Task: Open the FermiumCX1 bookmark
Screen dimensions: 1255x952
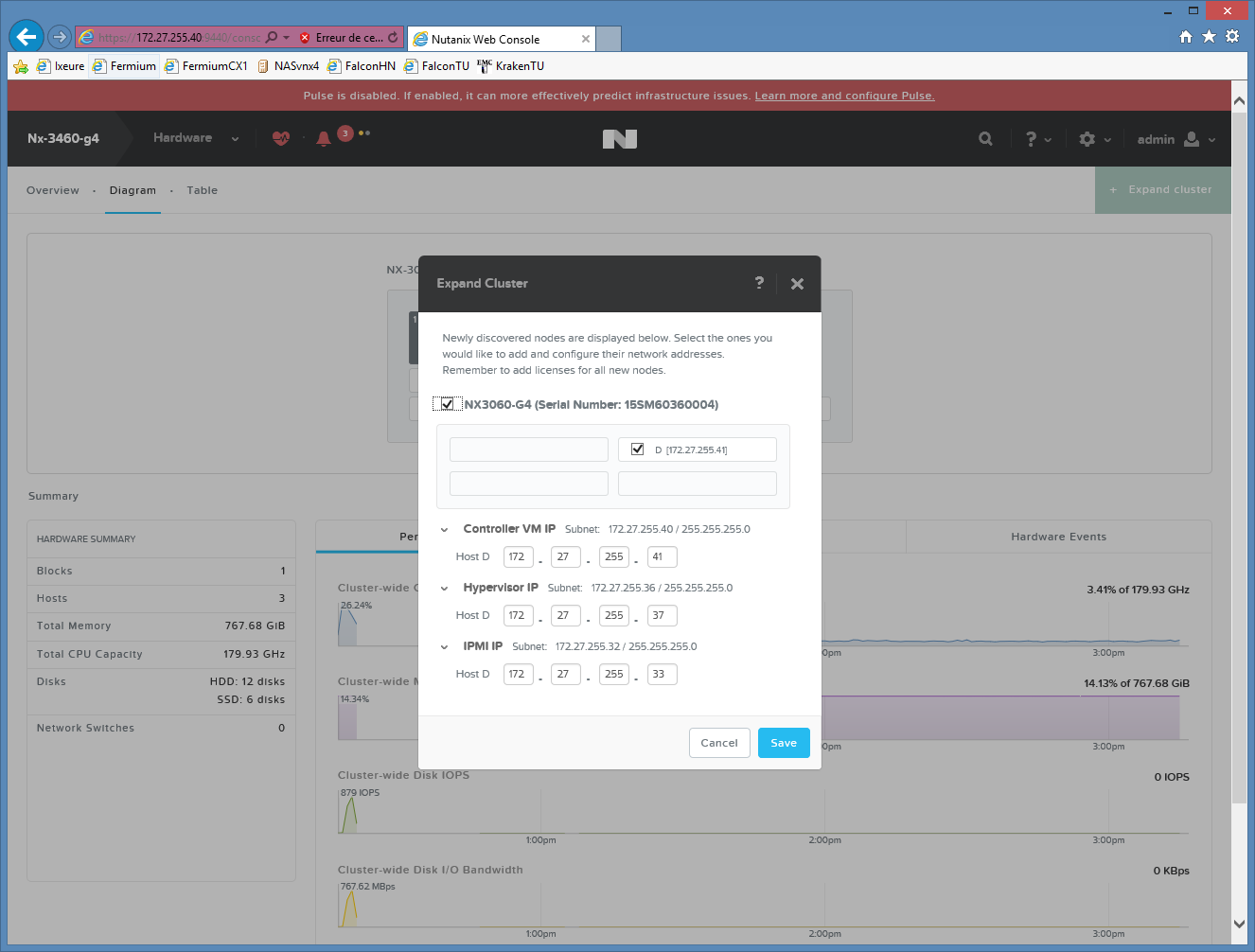Action: [205, 66]
